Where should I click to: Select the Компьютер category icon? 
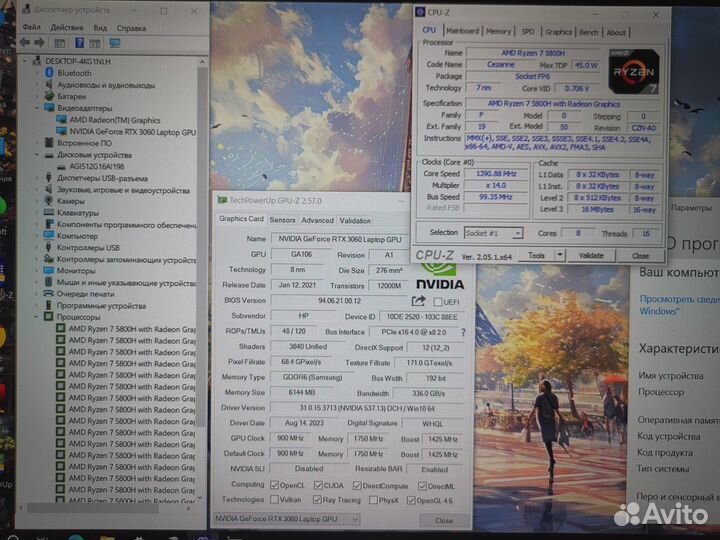tap(49, 236)
